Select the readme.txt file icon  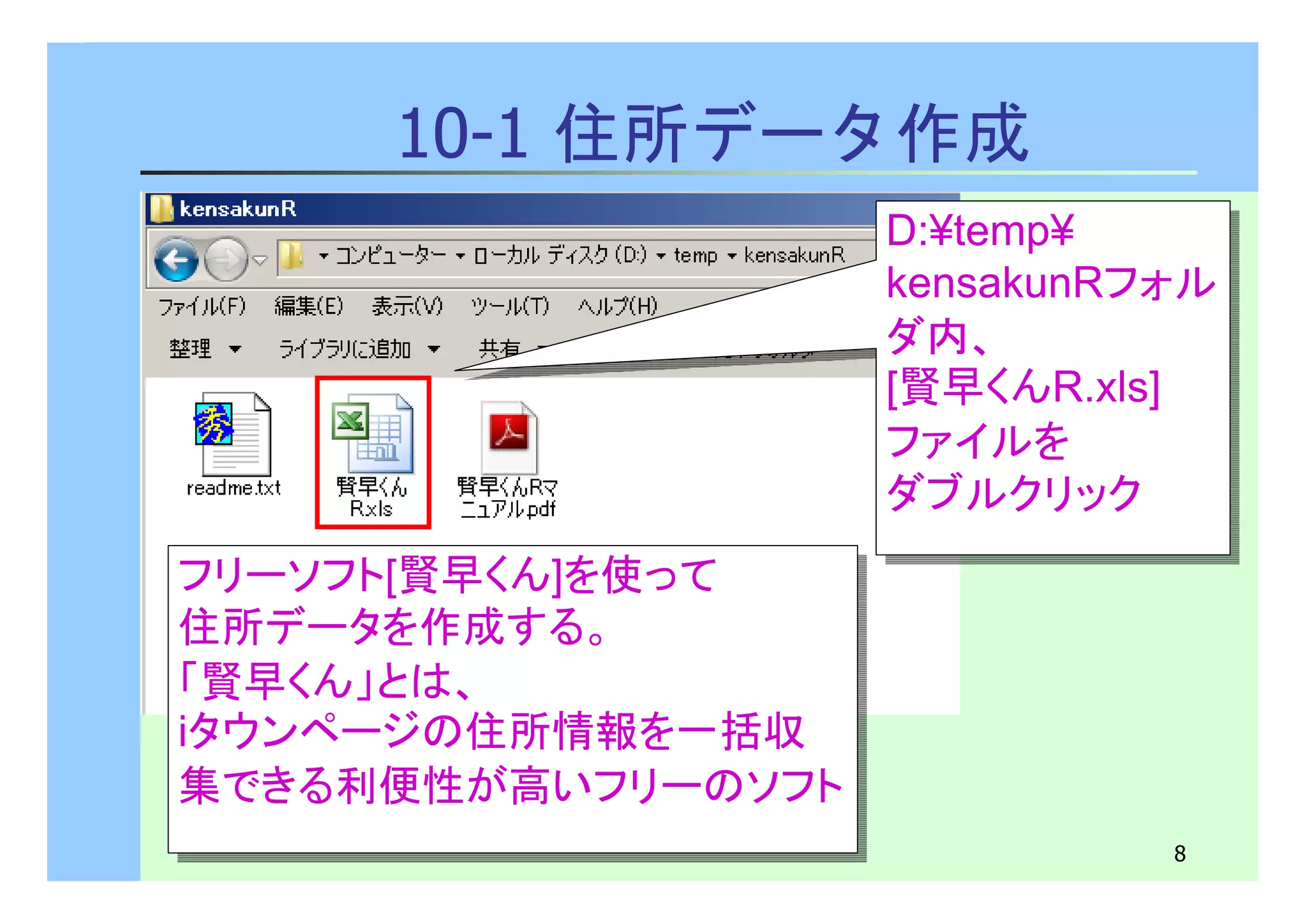coord(233,434)
